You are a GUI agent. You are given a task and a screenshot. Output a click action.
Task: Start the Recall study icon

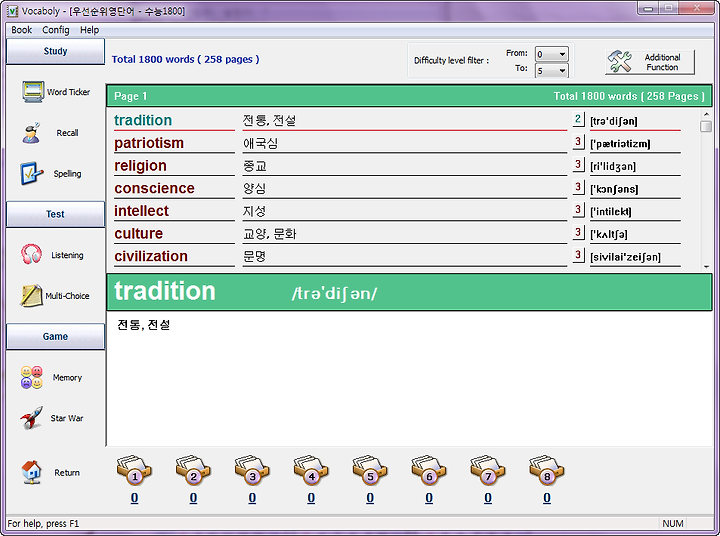pos(31,133)
